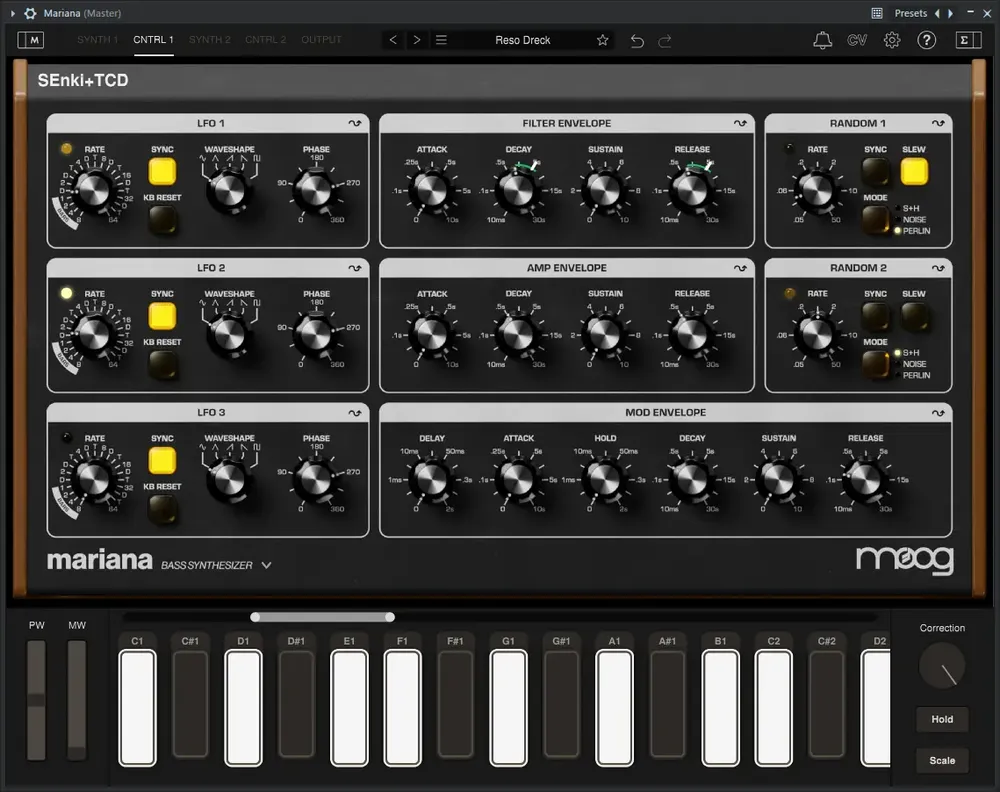Toggle the Random 1 SLEW button
Image resolution: width=1000 pixels, height=792 pixels.
click(914, 171)
